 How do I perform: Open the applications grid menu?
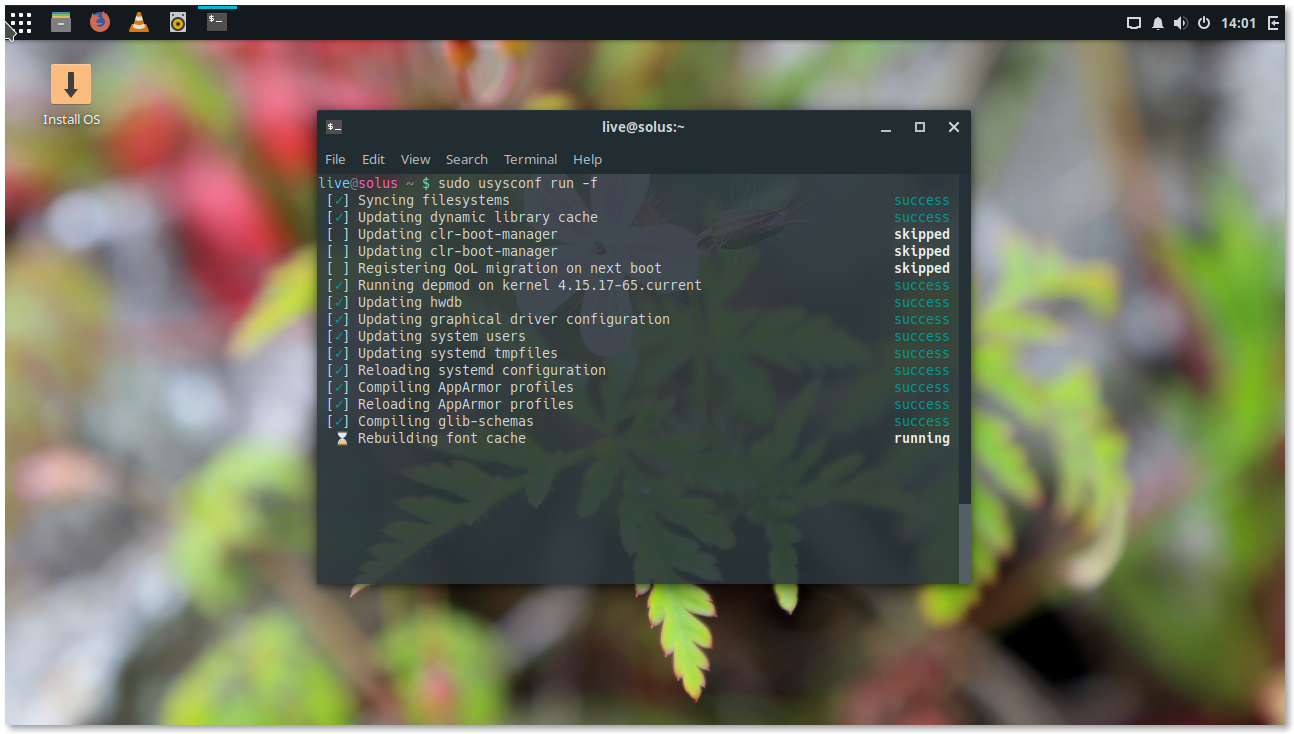coord(21,22)
